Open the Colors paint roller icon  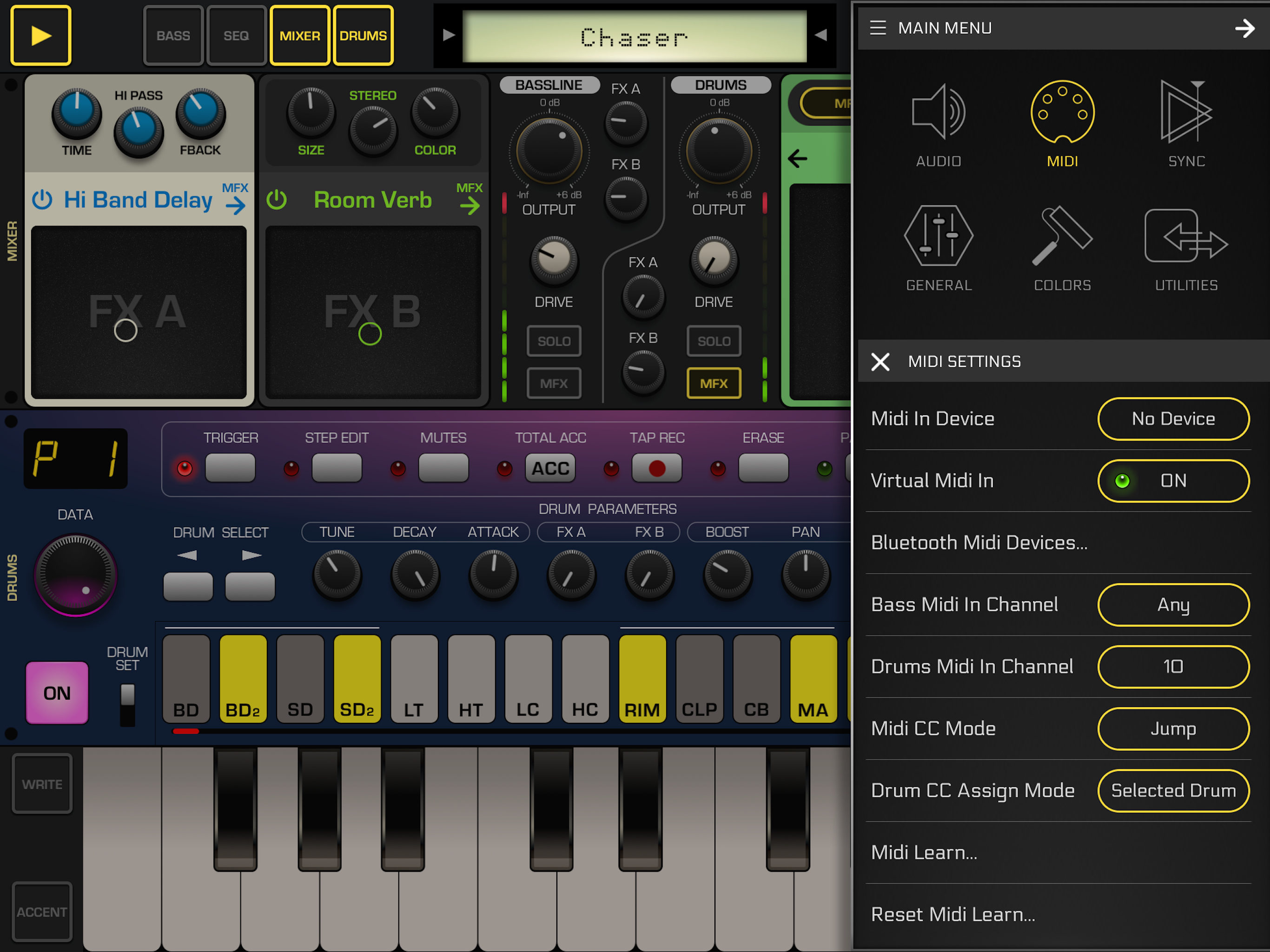[x=1062, y=236]
